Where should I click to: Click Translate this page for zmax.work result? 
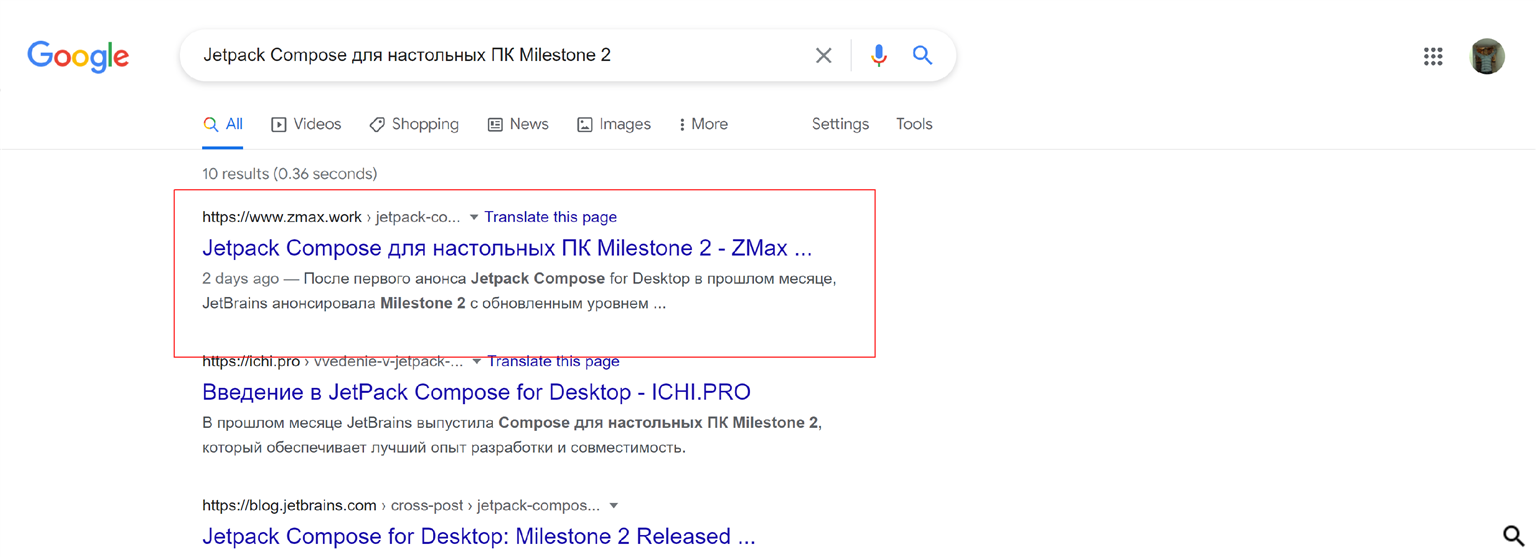tap(550, 217)
